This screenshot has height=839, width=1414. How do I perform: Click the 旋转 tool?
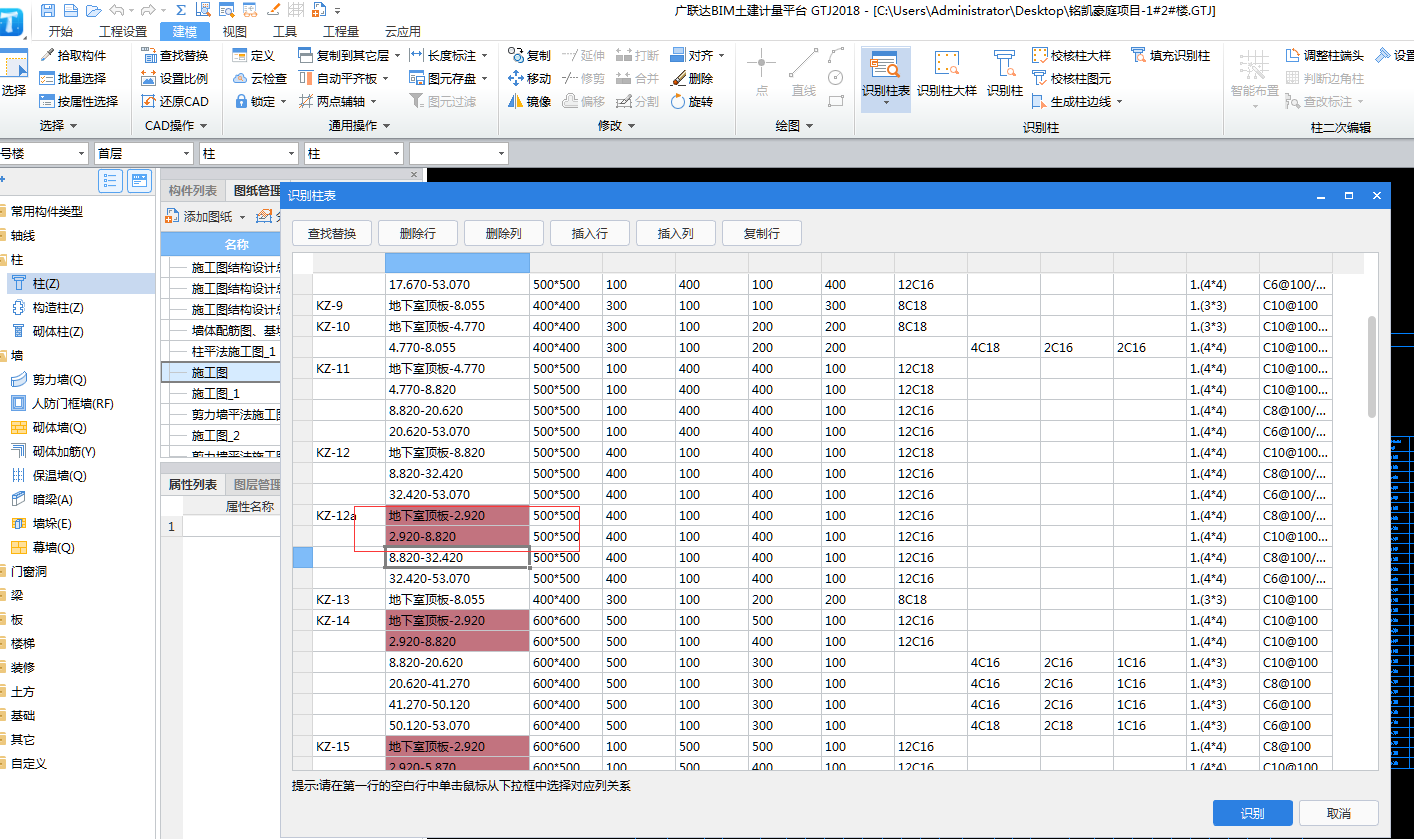(x=692, y=102)
